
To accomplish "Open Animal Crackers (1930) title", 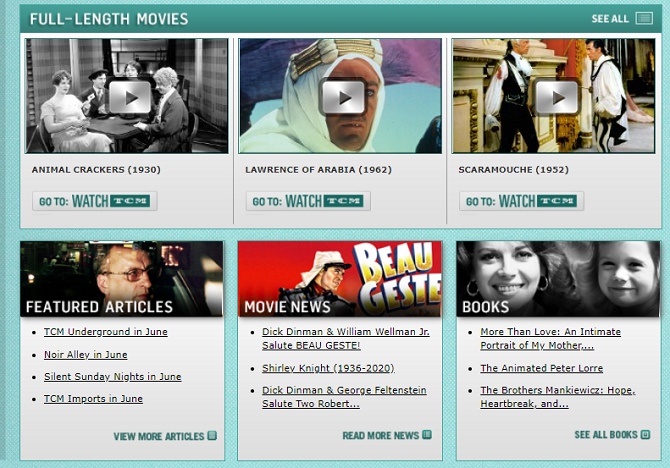I will click(x=96, y=170).
